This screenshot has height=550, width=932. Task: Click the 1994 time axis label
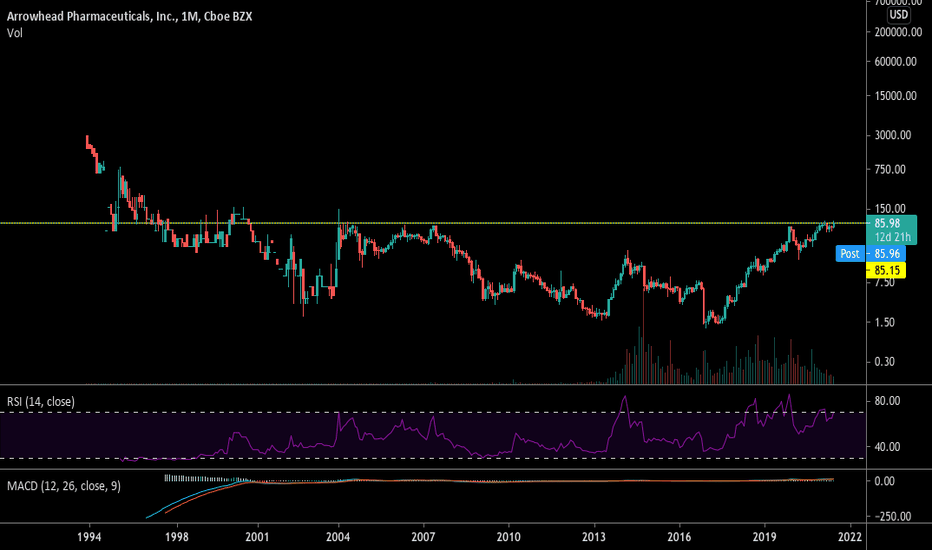pyautogui.click(x=89, y=537)
